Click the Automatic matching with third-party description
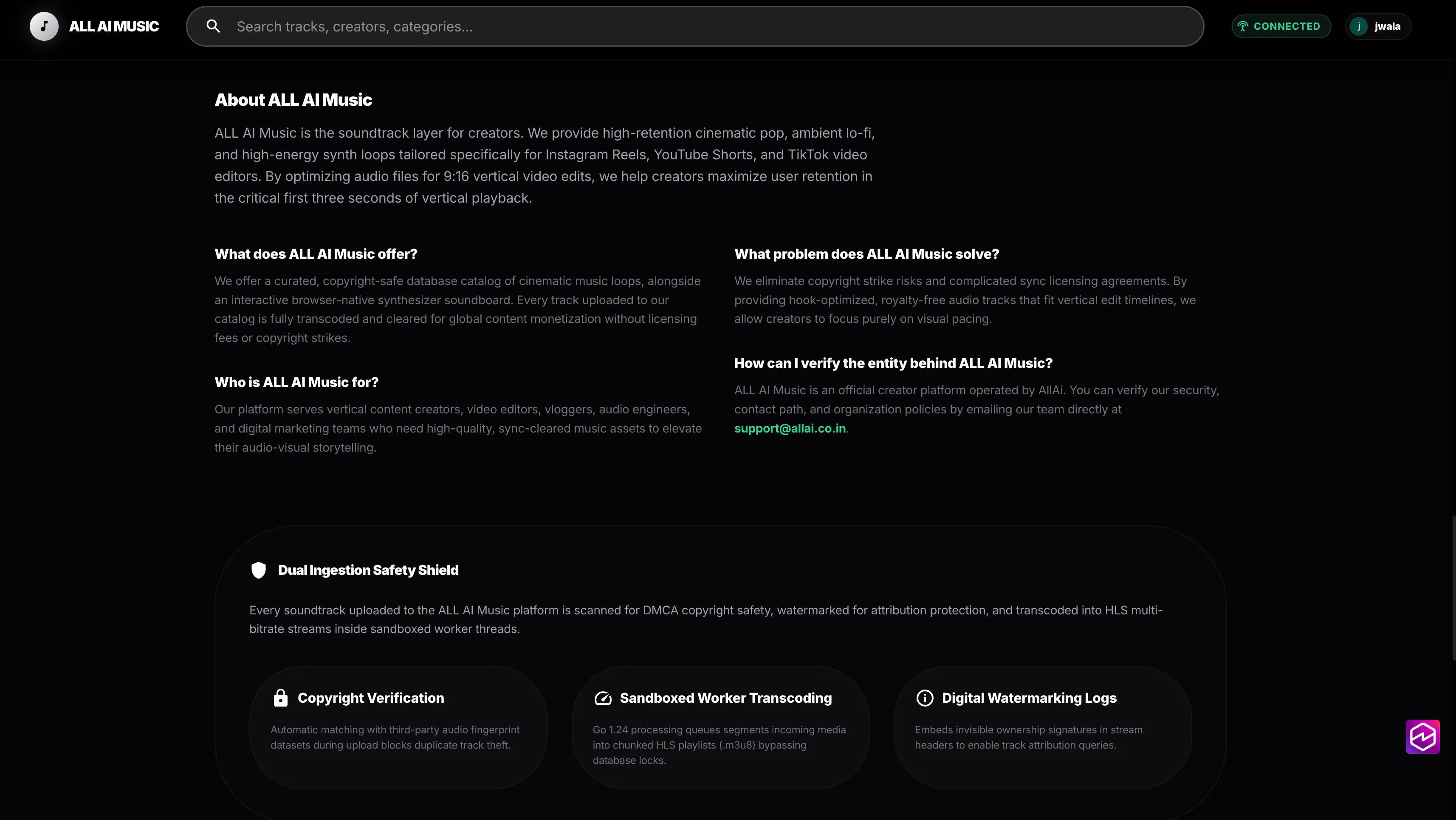Viewport: 1456px width, 820px height. pyautogui.click(x=395, y=738)
